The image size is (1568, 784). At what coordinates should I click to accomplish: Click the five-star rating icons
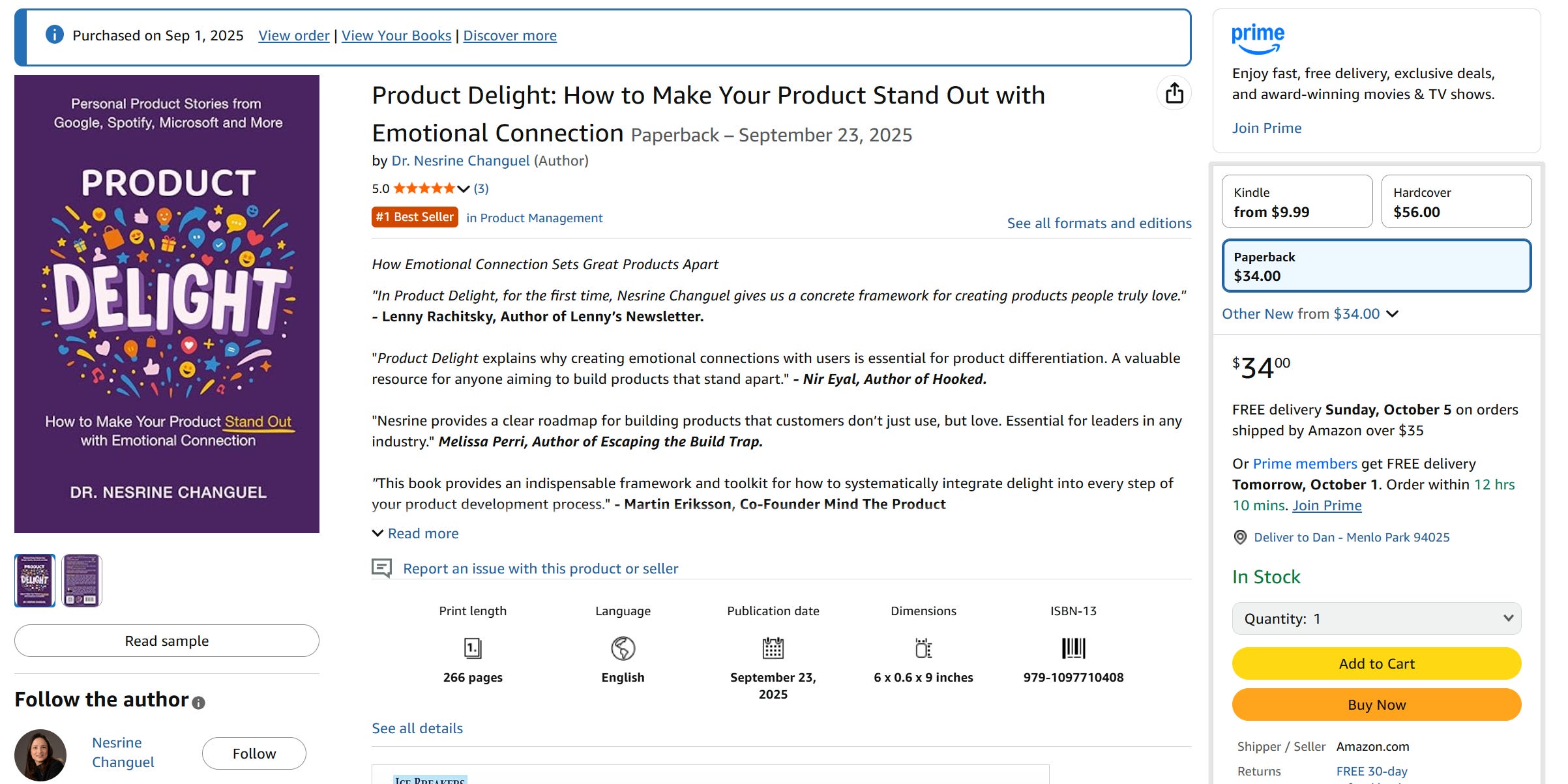point(424,188)
